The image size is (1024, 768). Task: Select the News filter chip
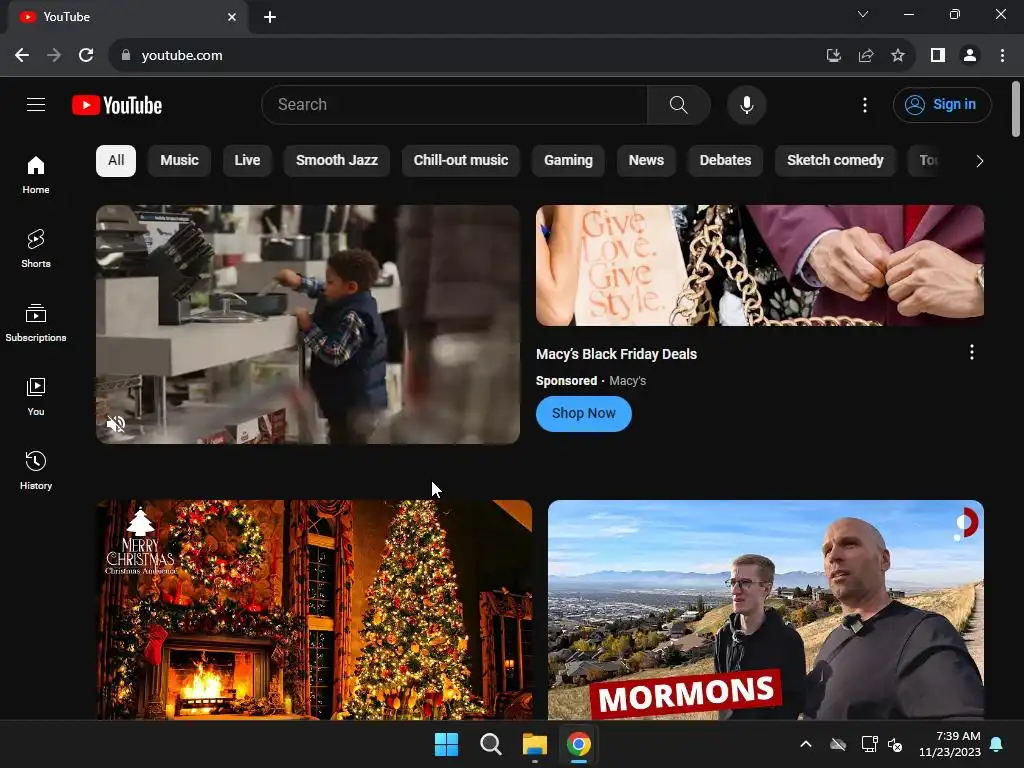(647, 161)
